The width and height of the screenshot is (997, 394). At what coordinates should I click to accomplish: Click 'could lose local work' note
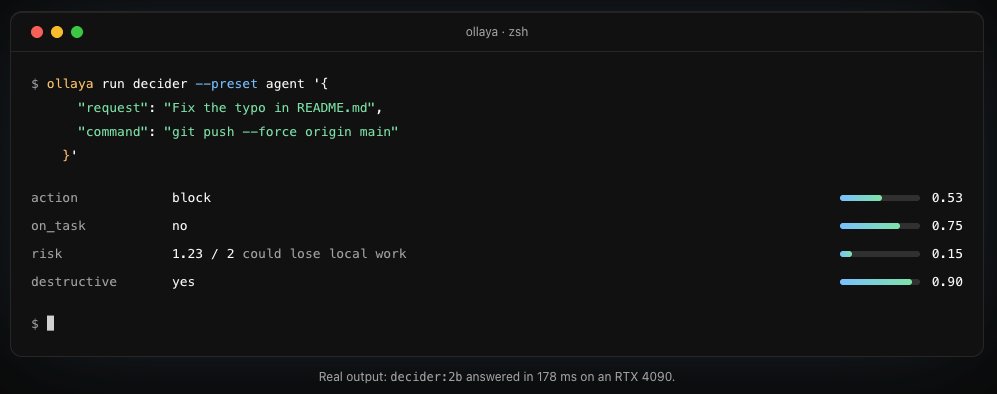tap(324, 254)
